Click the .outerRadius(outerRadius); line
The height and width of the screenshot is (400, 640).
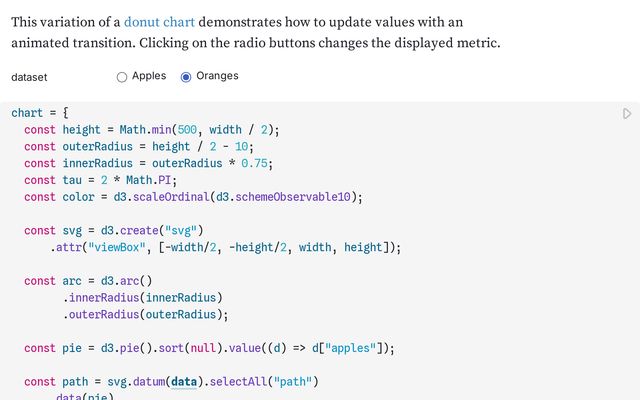[146, 315]
